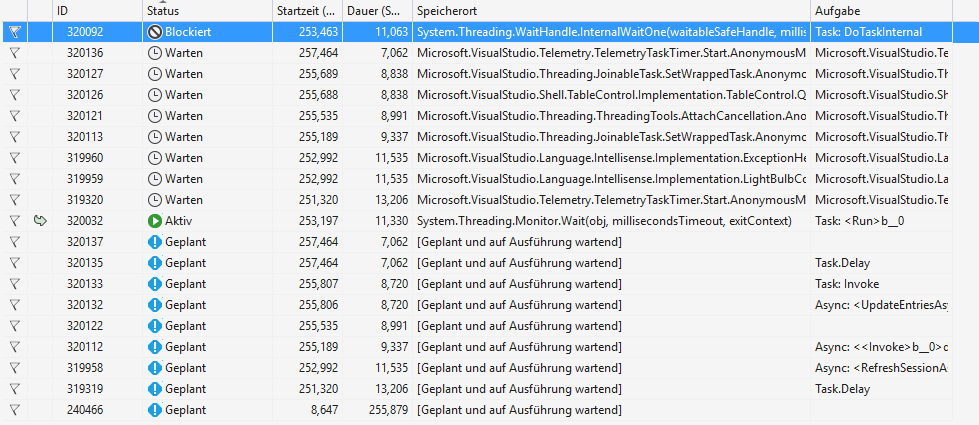Click the blue Geplant icon for task 320112

154,347
